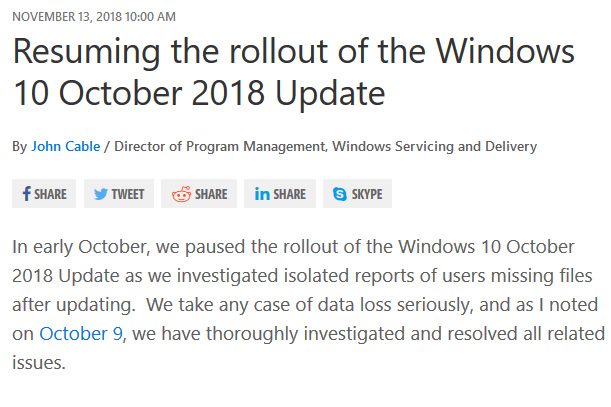Click the Twitter bird icon
The height and width of the screenshot is (407, 611).
tap(101, 194)
